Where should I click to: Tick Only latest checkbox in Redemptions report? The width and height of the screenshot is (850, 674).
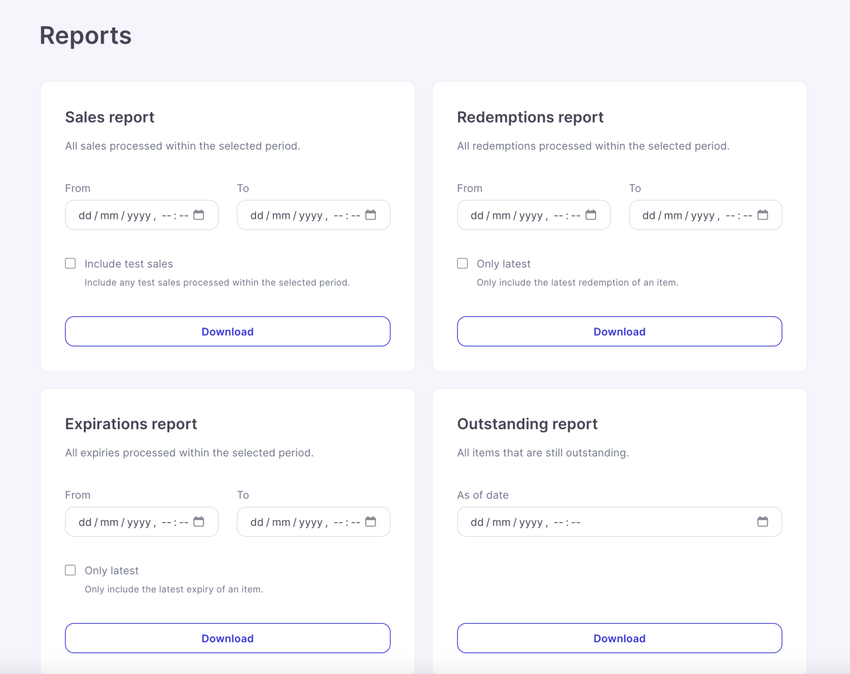462,264
